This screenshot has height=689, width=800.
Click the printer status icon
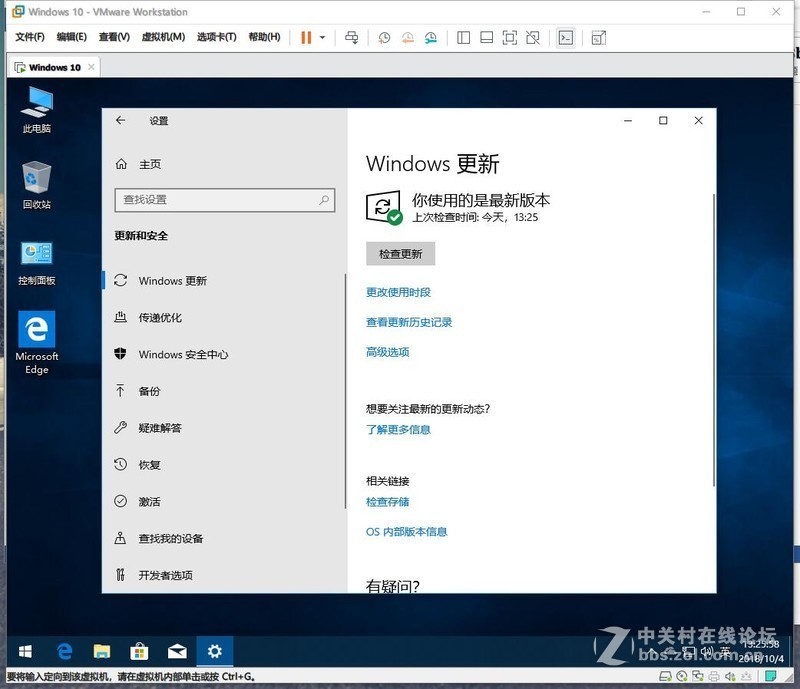[x=713, y=678]
